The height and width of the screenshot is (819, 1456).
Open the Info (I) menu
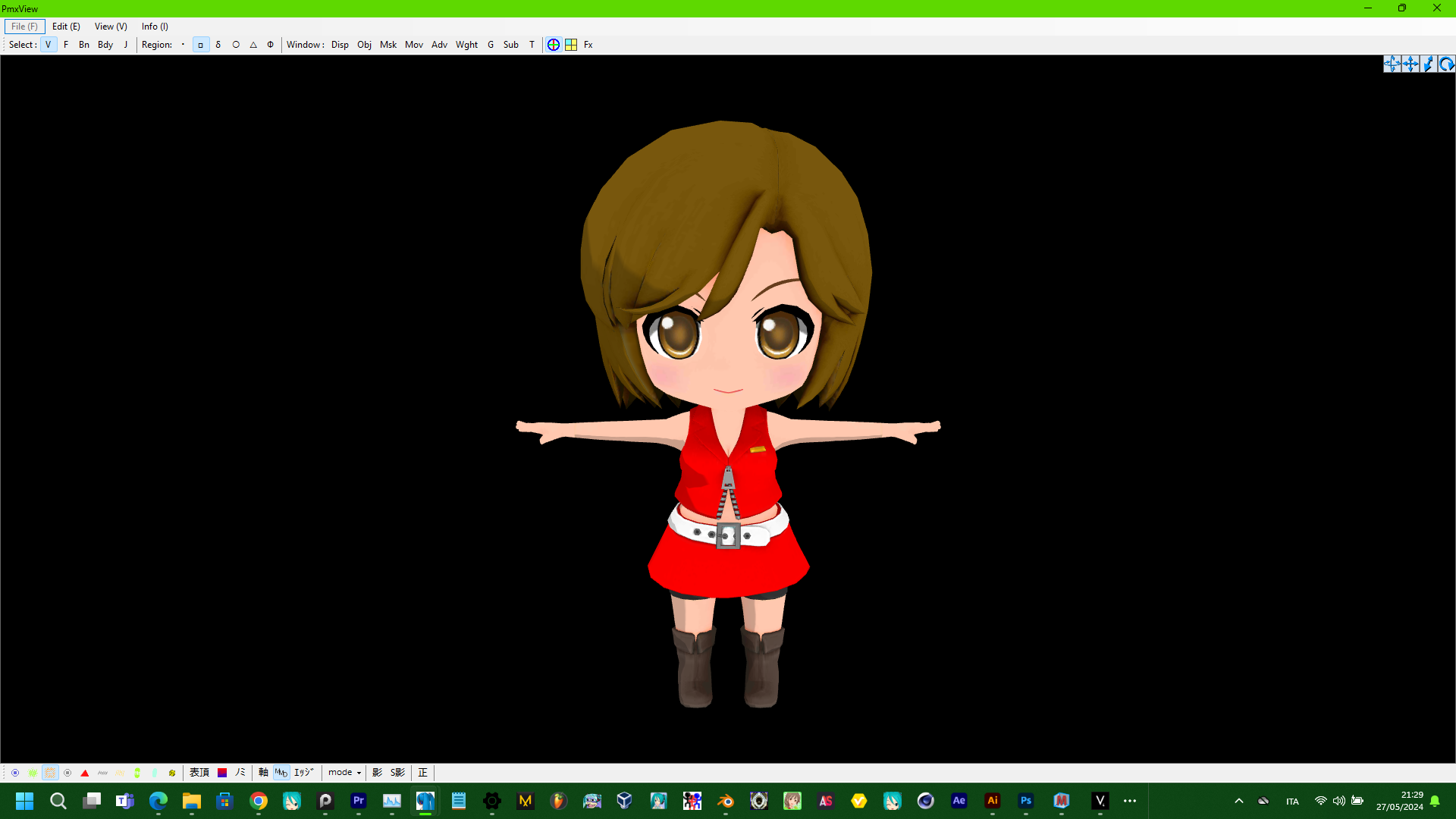tap(155, 27)
